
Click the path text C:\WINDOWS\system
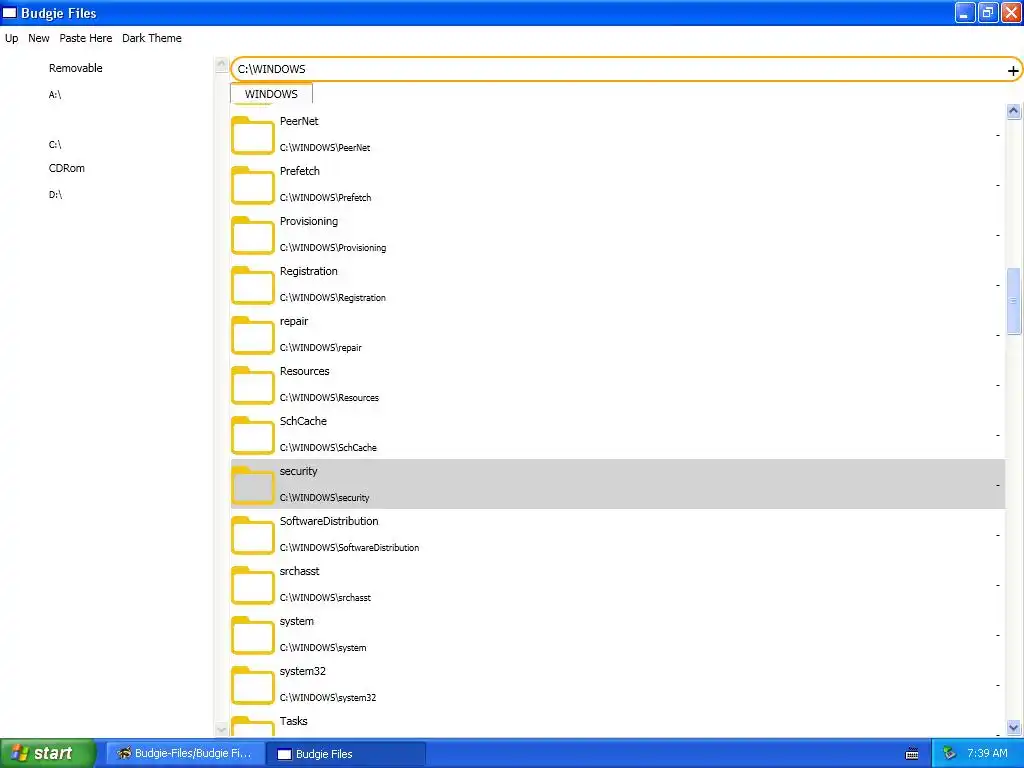pos(323,647)
